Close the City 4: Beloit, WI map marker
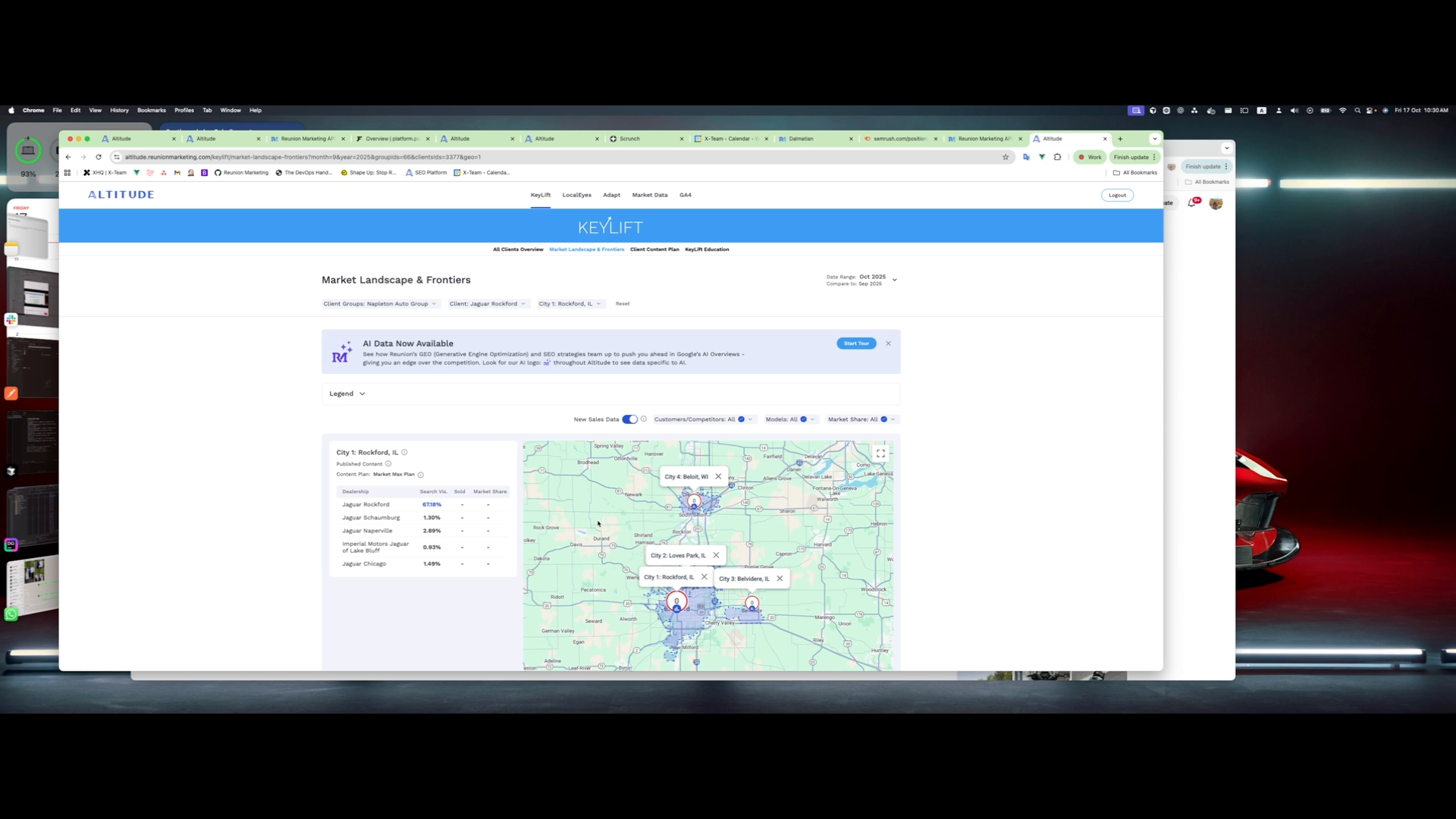The width and height of the screenshot is (1456, 819). click(x=717, y=476)
